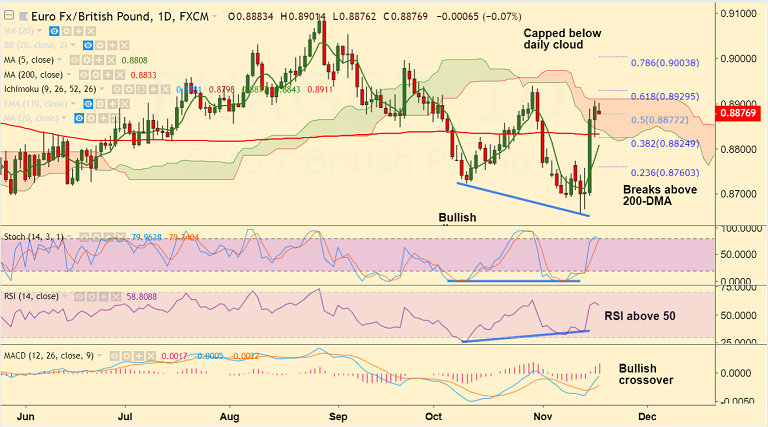Screen dimensions: 768x427
Task: Remove the MACD (12, 26, close, 9) indicator
Action: 151,356
